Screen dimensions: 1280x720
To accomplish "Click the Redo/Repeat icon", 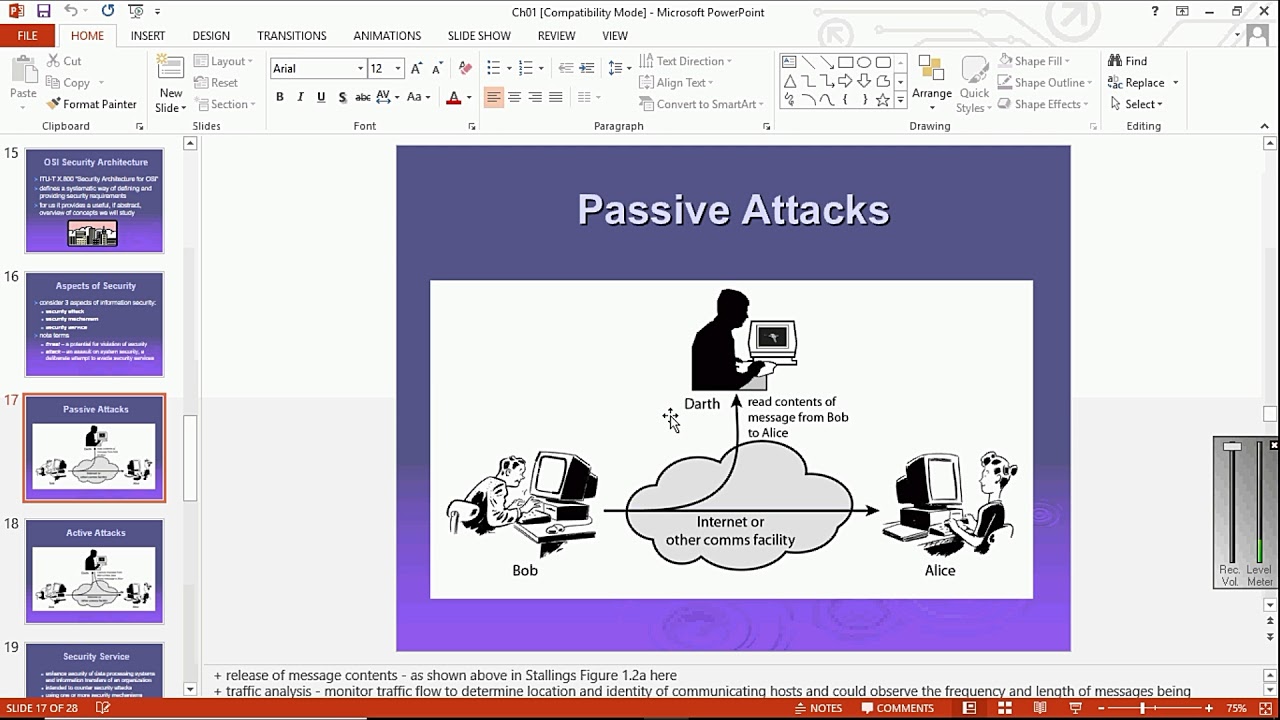I will pyautogui.click(x=107, y=11).
